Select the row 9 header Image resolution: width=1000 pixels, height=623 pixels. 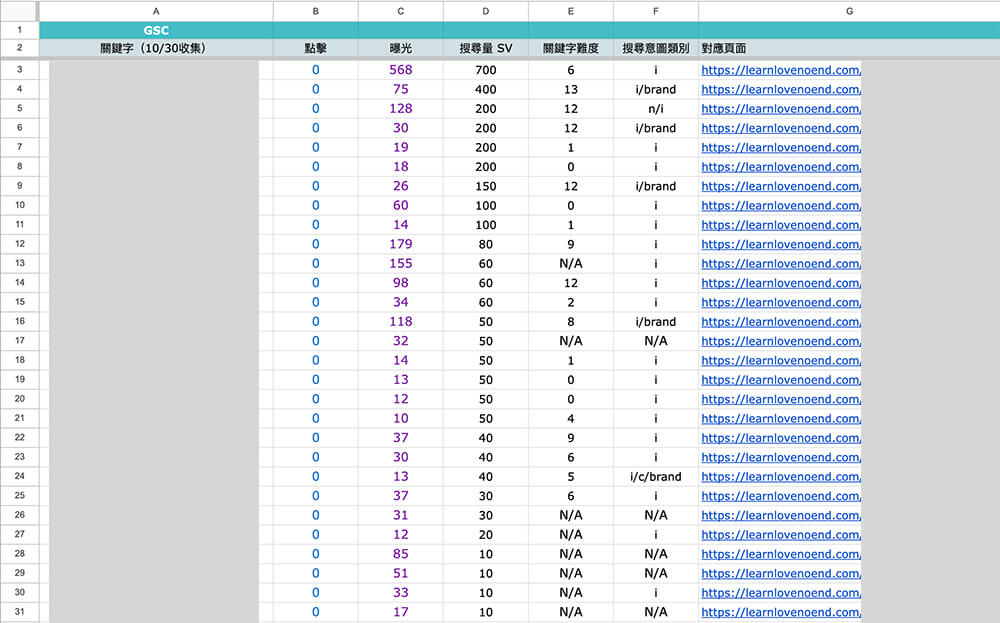click(x=19, y=186)
